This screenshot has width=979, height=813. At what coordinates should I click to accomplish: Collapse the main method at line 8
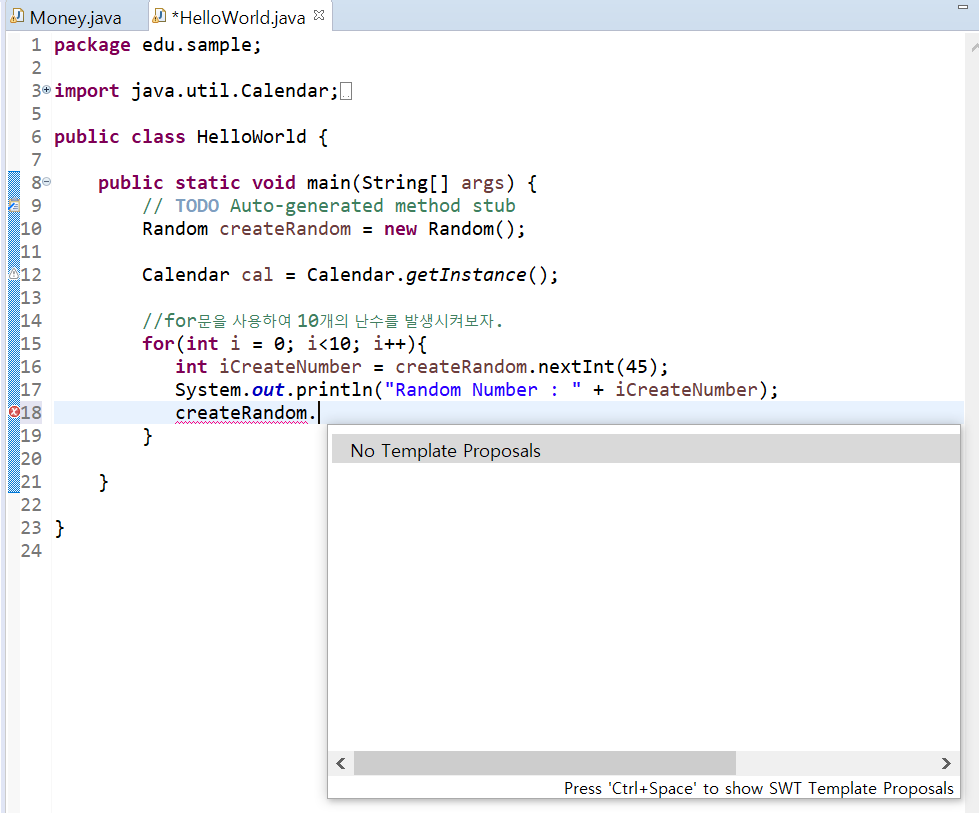[x=46, y=182]
